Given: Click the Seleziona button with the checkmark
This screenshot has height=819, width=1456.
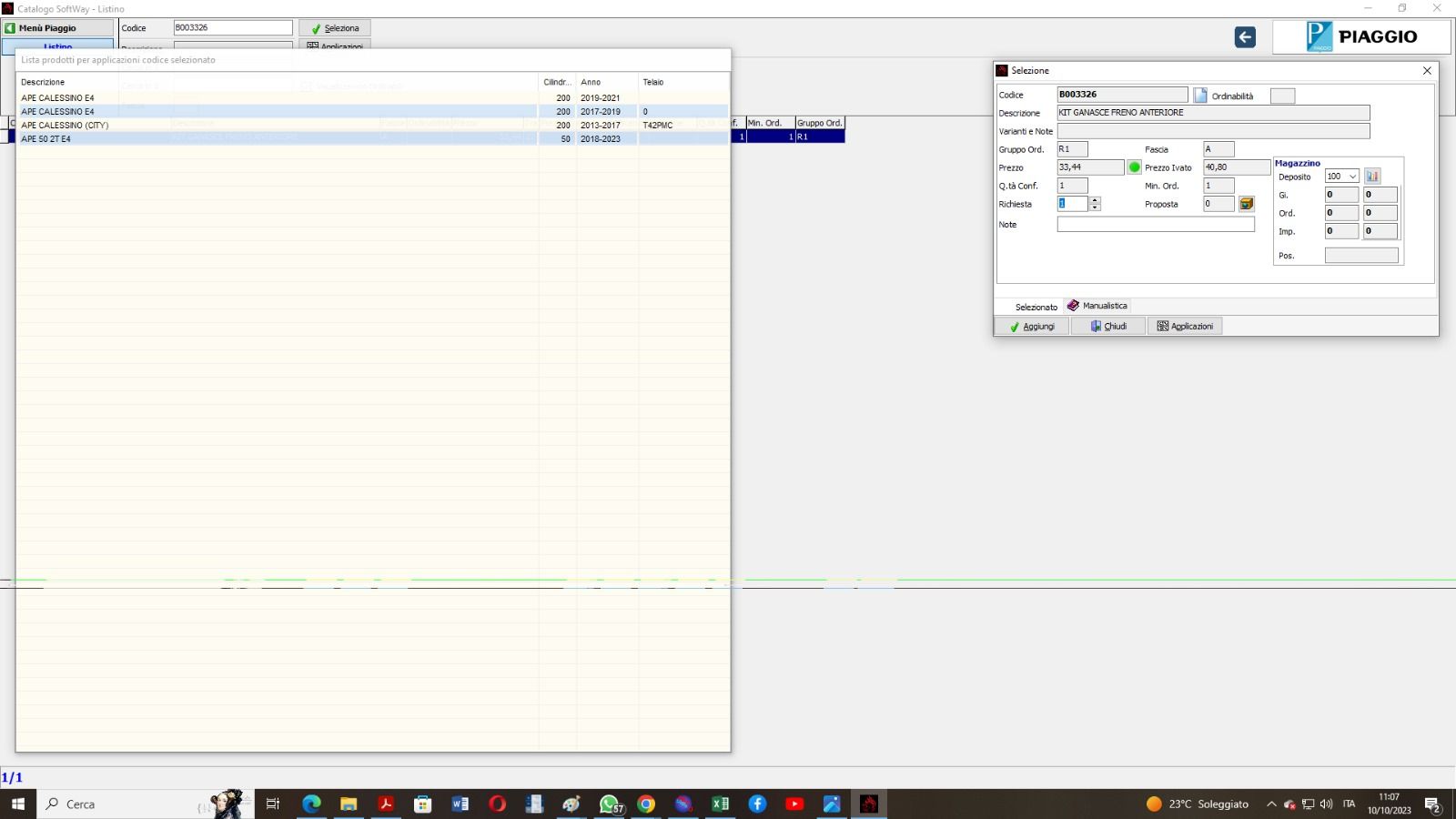Looking at the screenshot, I should tap(335, 28).
